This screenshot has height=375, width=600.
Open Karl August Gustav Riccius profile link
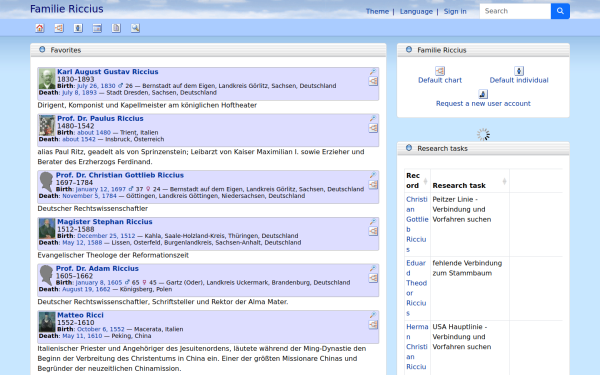(x=108, y=72)
